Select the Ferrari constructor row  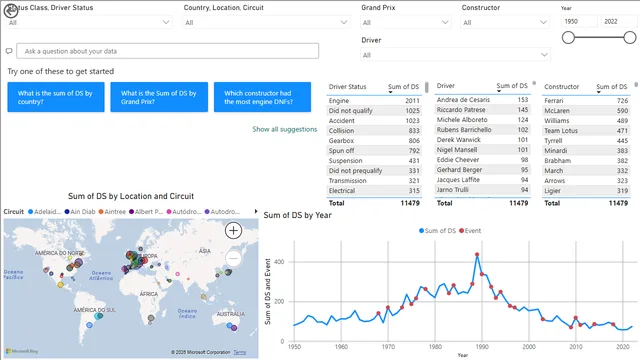(x=586, y=100)
